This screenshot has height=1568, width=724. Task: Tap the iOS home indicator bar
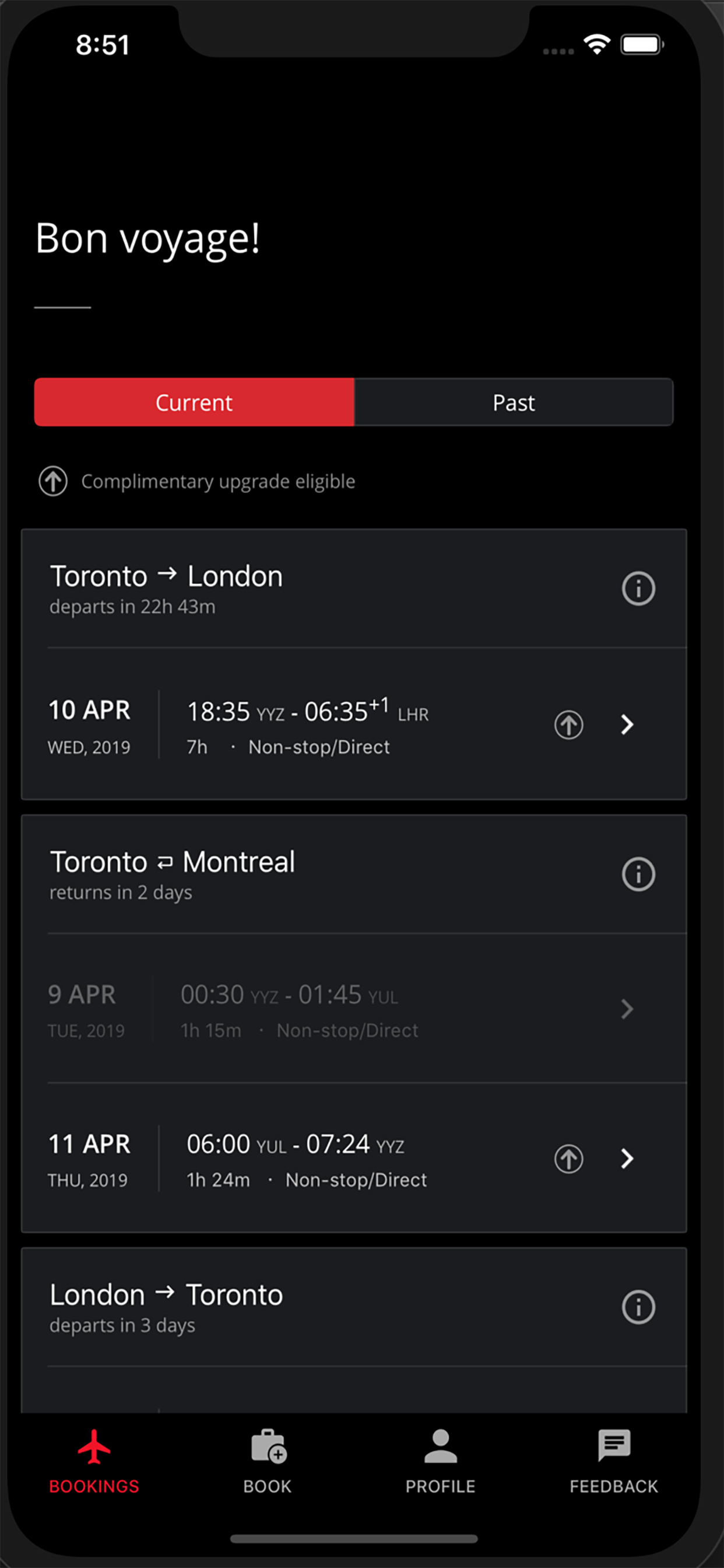[x=353, y=1539]
